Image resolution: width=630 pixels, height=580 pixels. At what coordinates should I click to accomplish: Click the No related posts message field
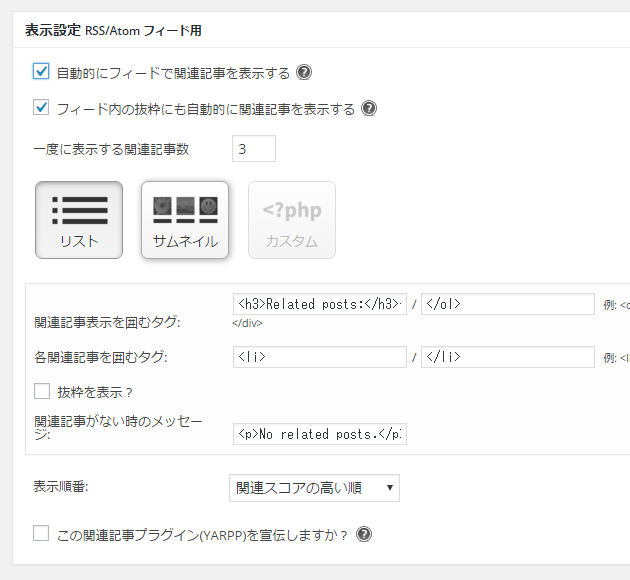pos(319,434)
